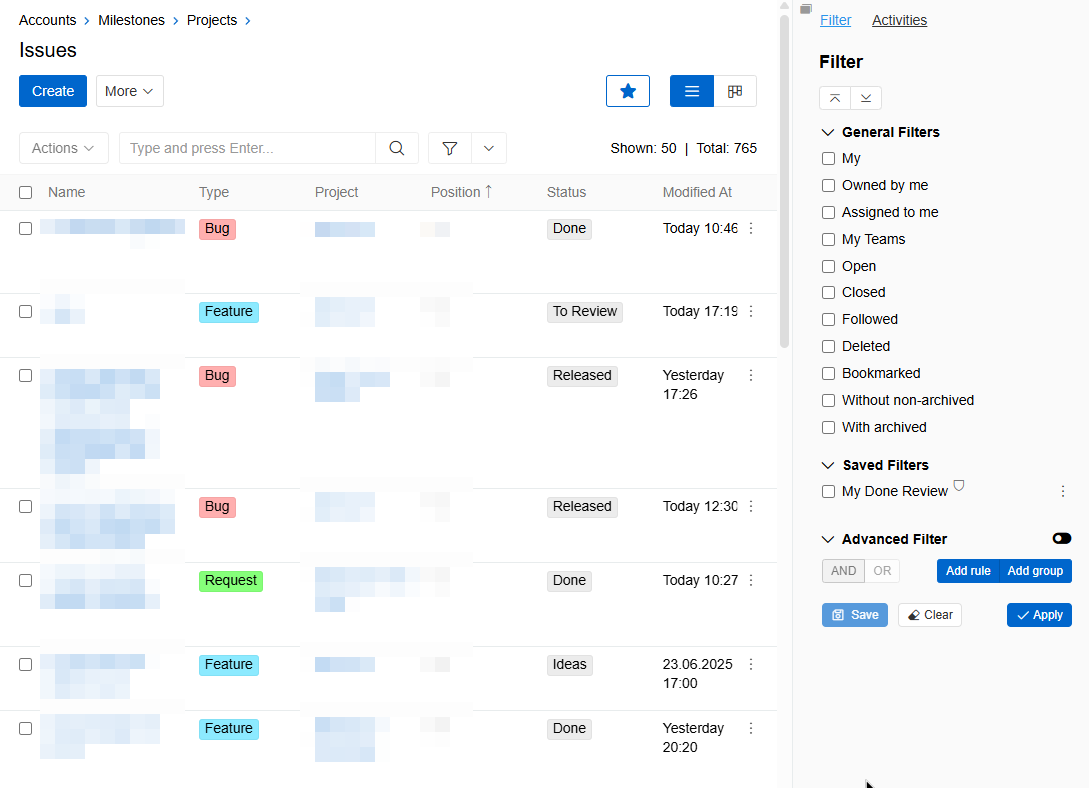Click the Status column header
Image resolution: width=1089 pixels, height=788 pixels.
tap(566, 192)
